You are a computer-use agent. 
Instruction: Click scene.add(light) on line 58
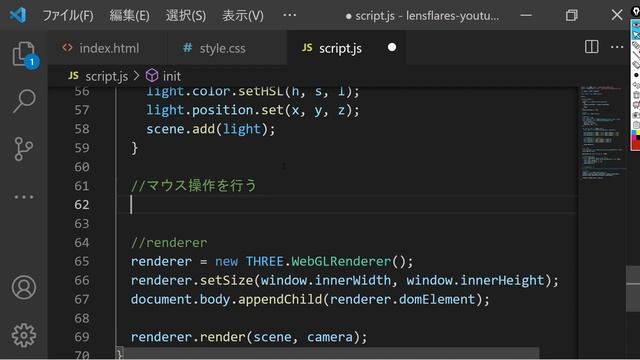pos(211,129)
